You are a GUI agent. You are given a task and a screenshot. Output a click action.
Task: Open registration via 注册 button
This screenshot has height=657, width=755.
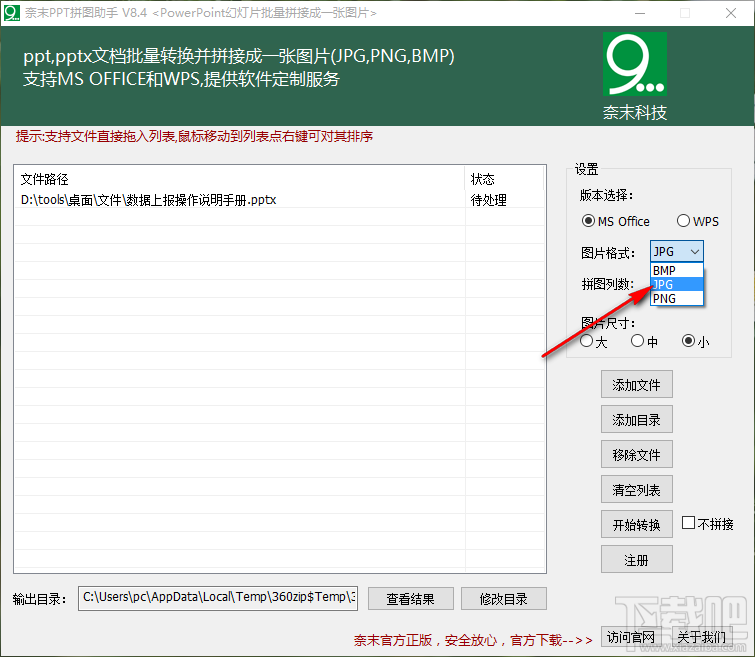(637, 559)
